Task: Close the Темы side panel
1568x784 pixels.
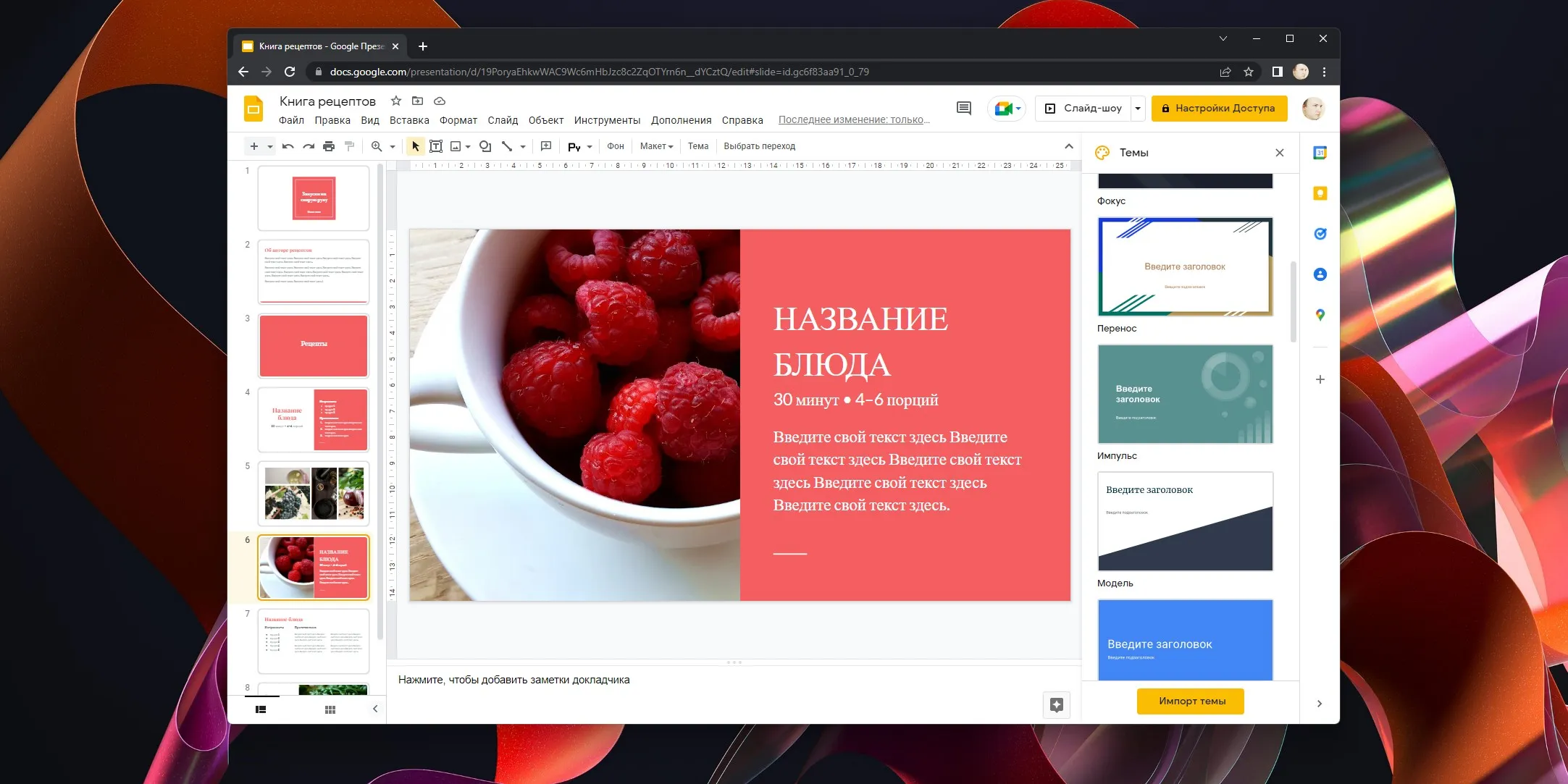Action: [1280, 153]
